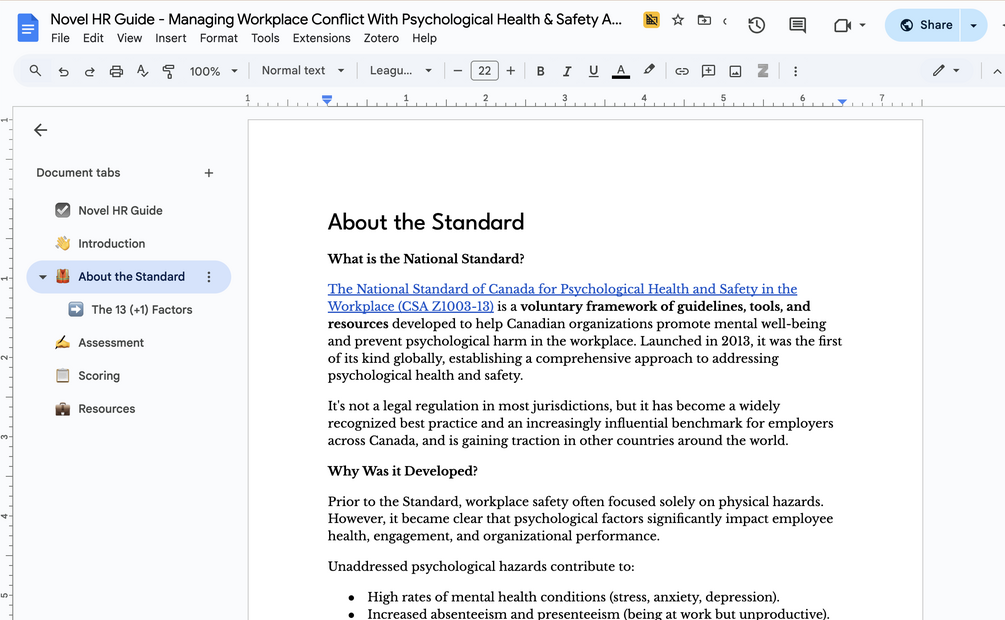The image size is (1005, 620).
Task: Toggle bold formatting
Action: (540, 71)
